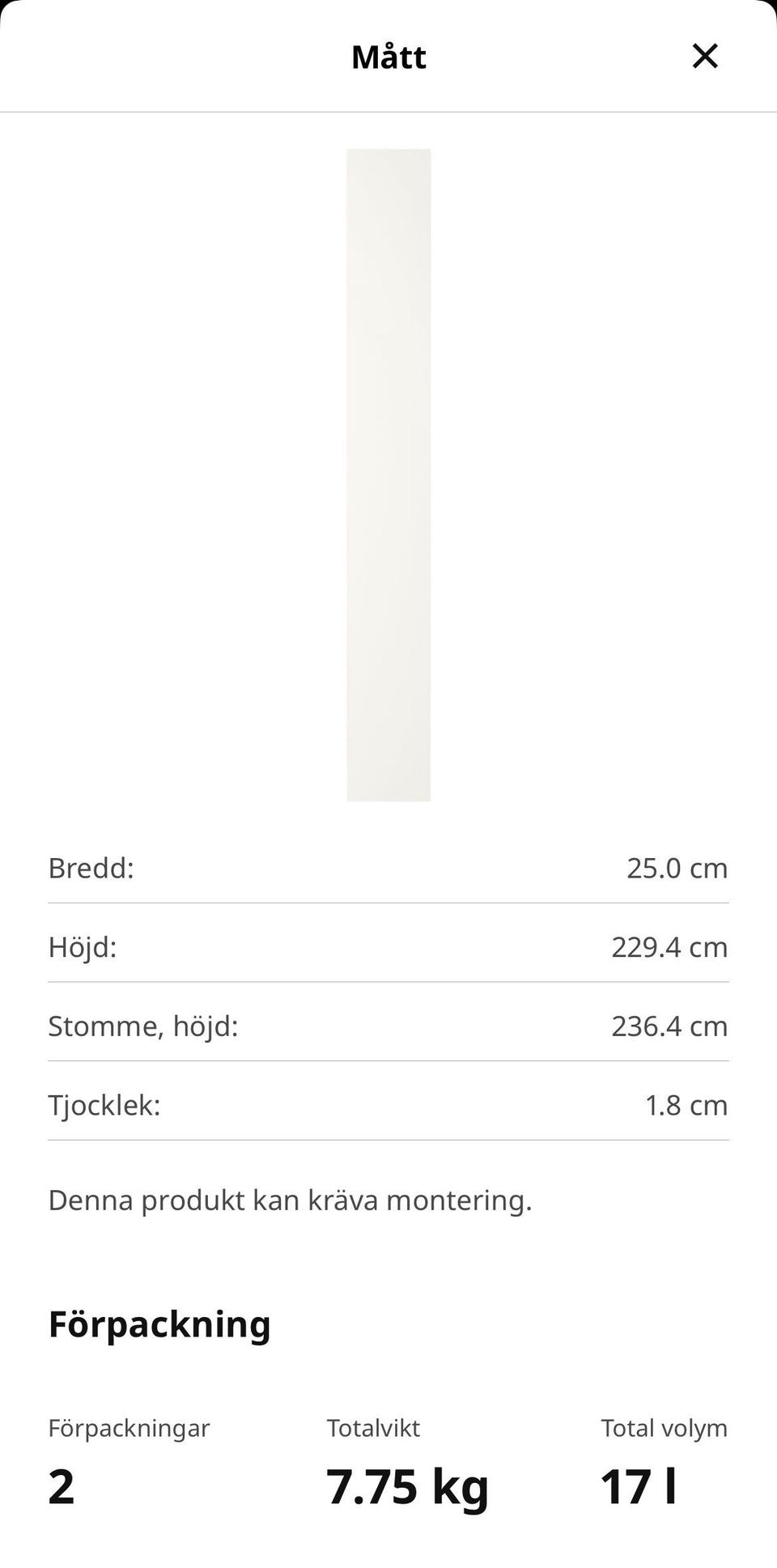Click the Förpackning section heading

tap(159, 1324)
